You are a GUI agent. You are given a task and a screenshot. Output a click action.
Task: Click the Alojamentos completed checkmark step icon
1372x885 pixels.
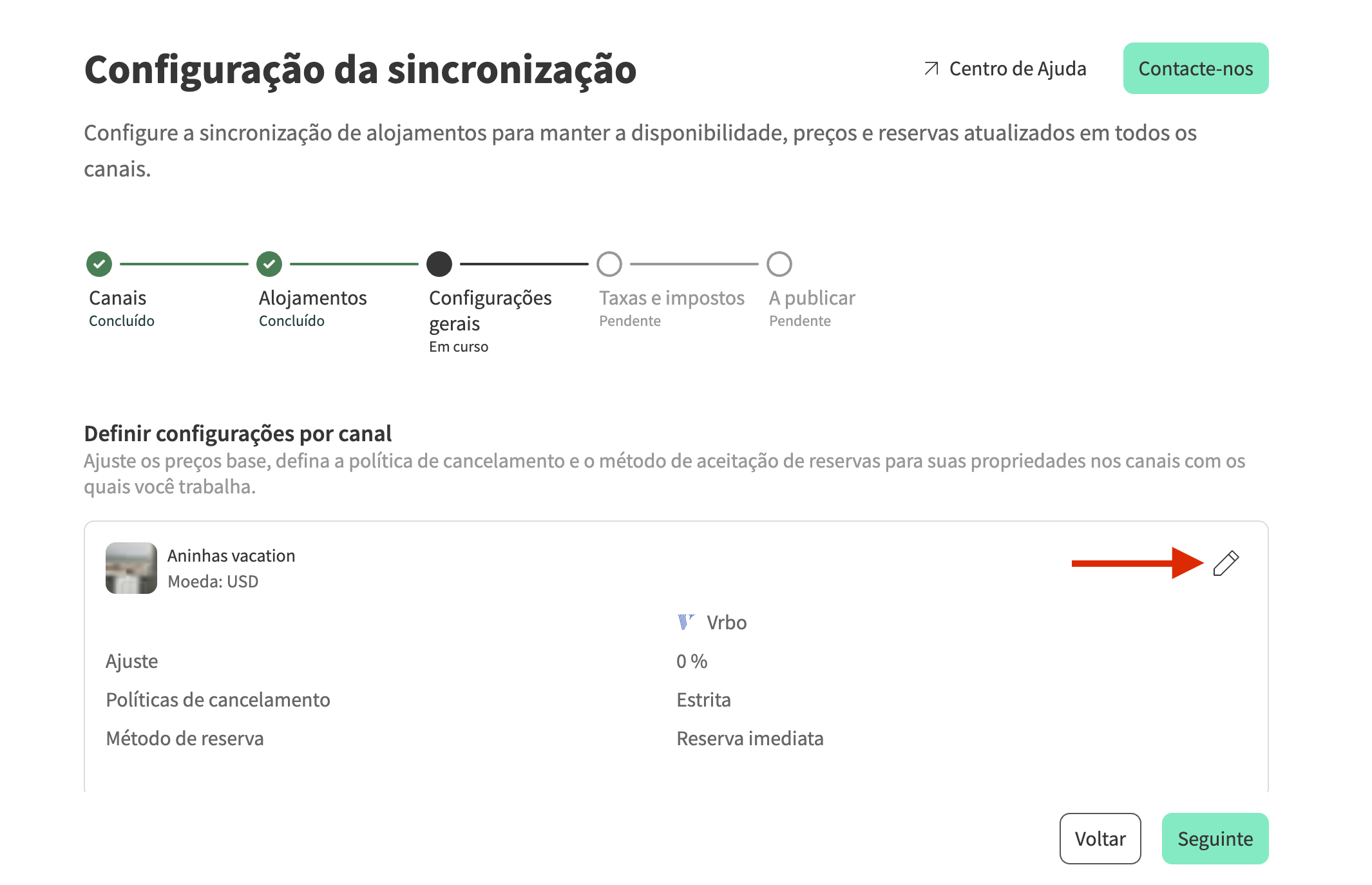pos(269,263)
